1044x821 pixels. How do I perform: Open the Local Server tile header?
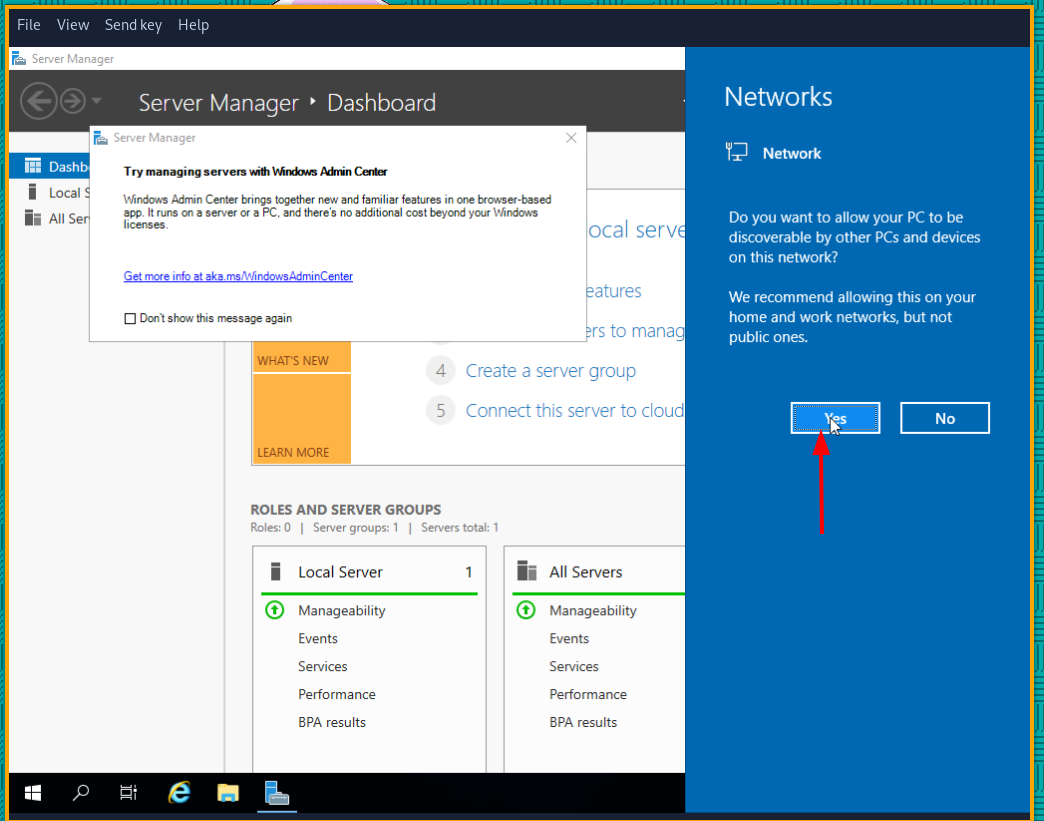tap(370, 572)
